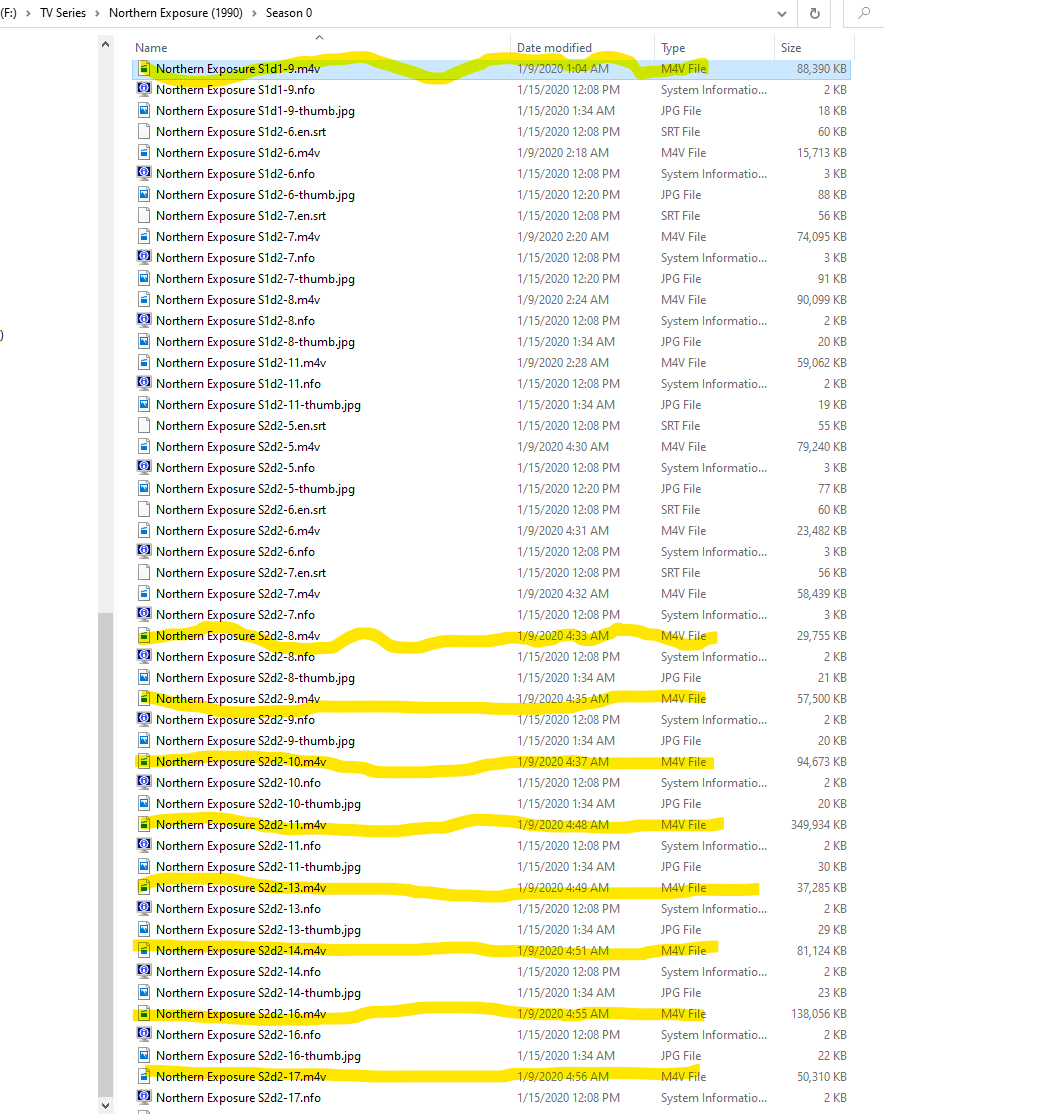
Task: Click icon of Northern Exposure S1d1-9.m4v
Action: 144,68
